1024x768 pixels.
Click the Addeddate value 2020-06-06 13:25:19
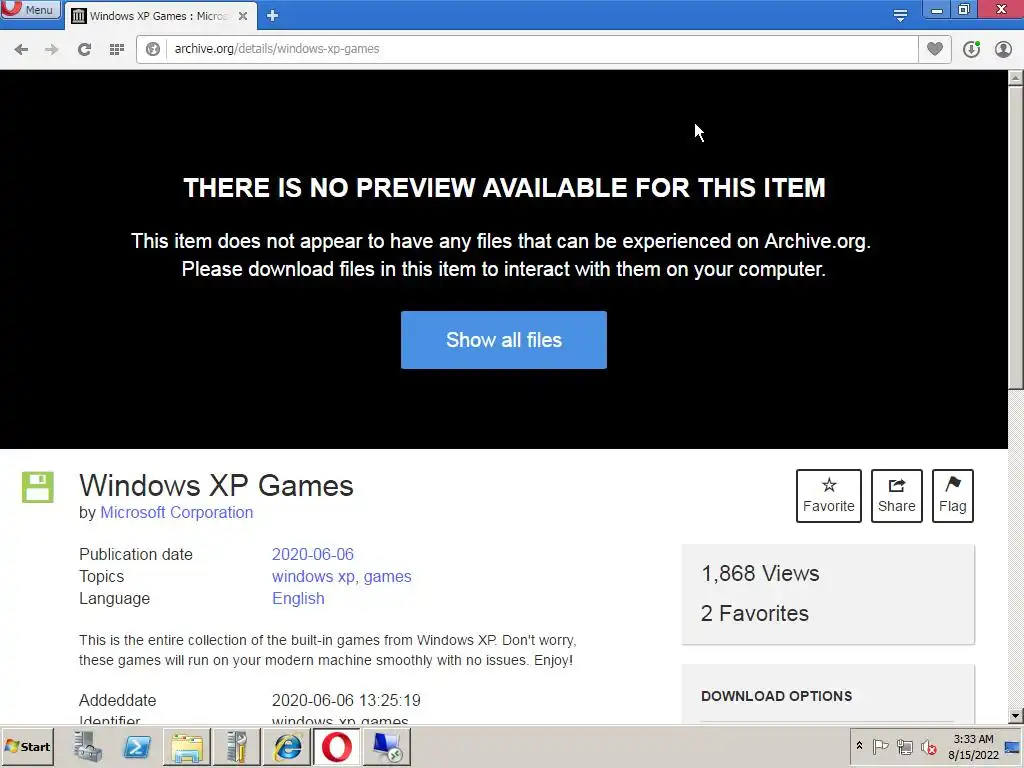[x=346, y=701]
